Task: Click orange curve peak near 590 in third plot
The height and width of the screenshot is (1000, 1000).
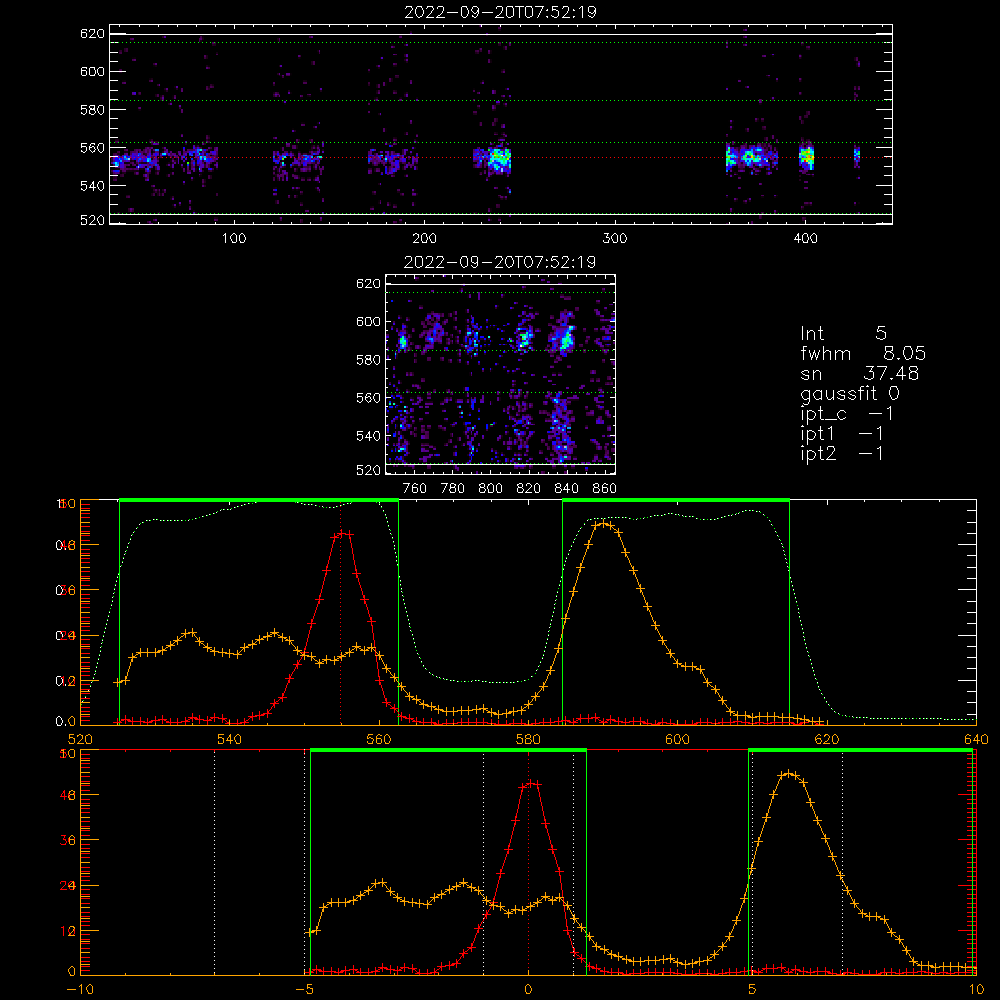Action: coord(603,524)
